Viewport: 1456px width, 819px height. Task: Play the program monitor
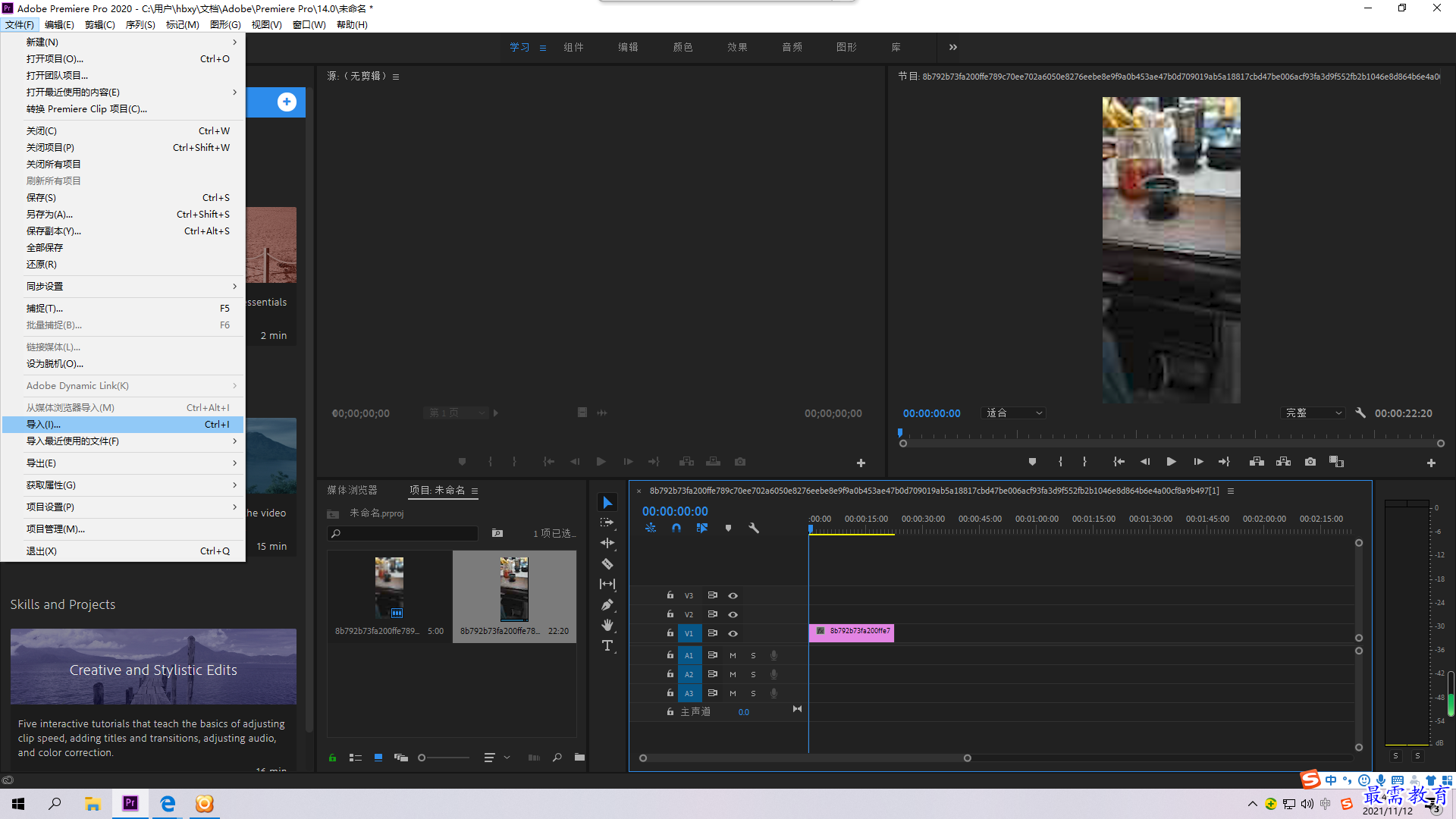click(x=1171, y=461)
